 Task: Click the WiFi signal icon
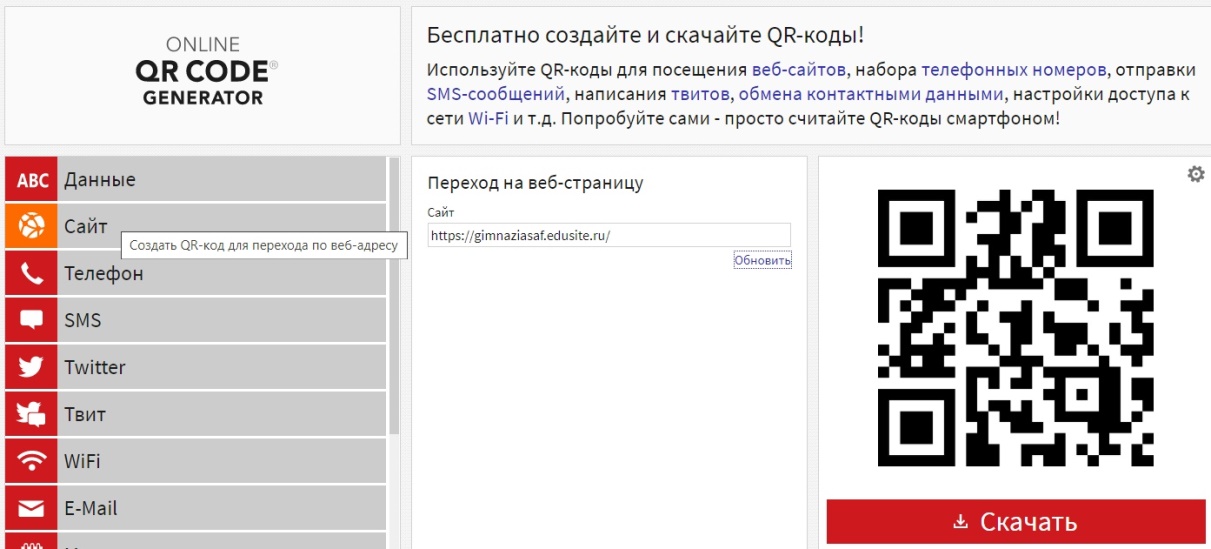pyautogui.click(x=32, y=461)
